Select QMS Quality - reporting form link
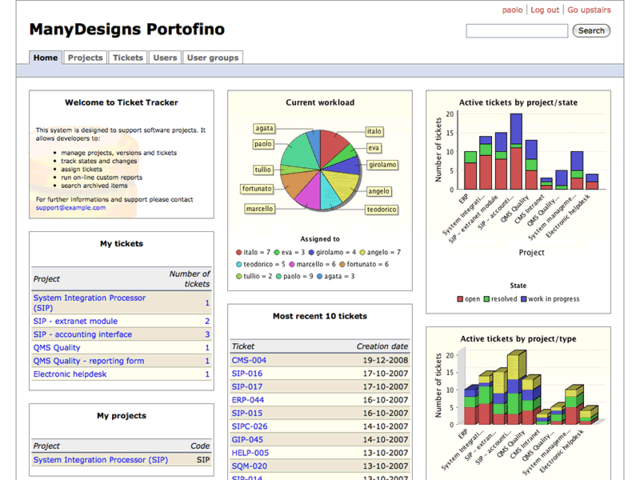This screenshot has height=480, width=640. [88, 361]
